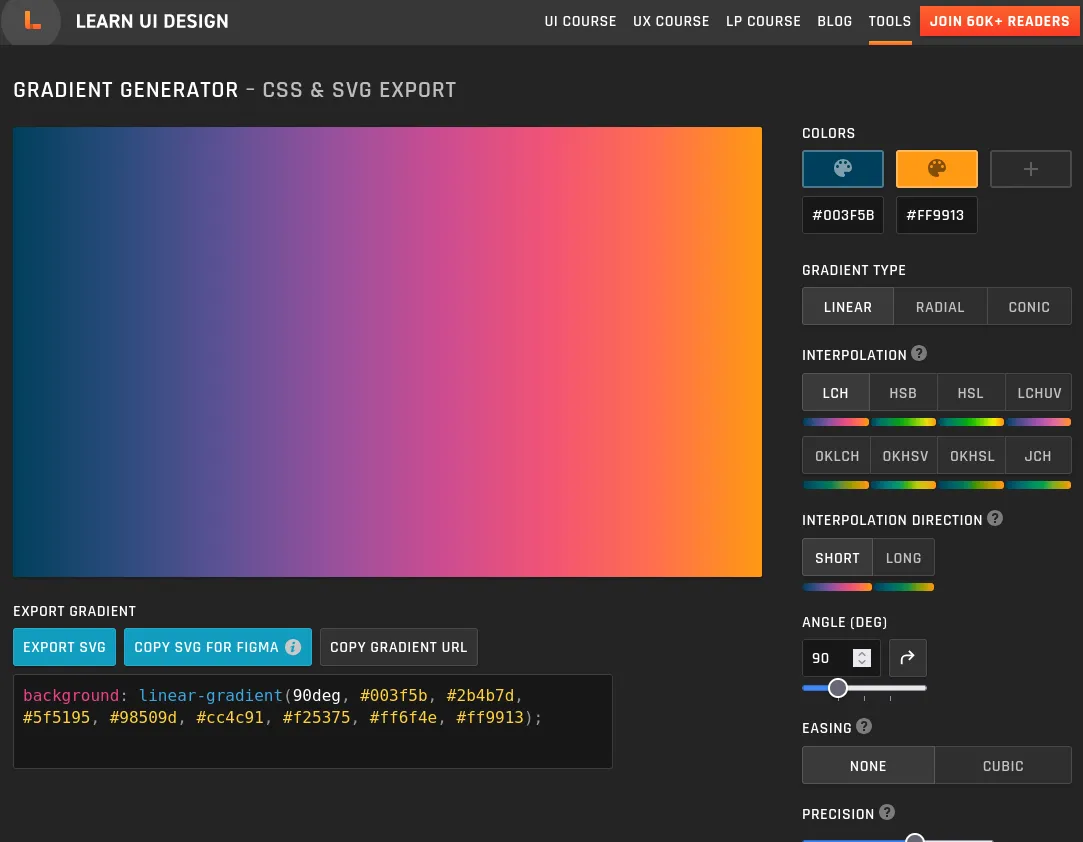This screenshot has width=1083, height=842.
Task: Choose HSB interpolation mode
Action: click(x=903, y=393)
